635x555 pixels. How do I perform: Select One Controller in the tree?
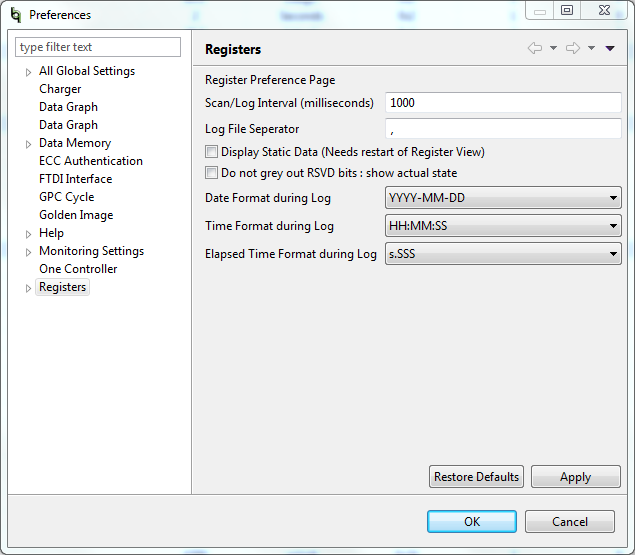tap(78, 269)
